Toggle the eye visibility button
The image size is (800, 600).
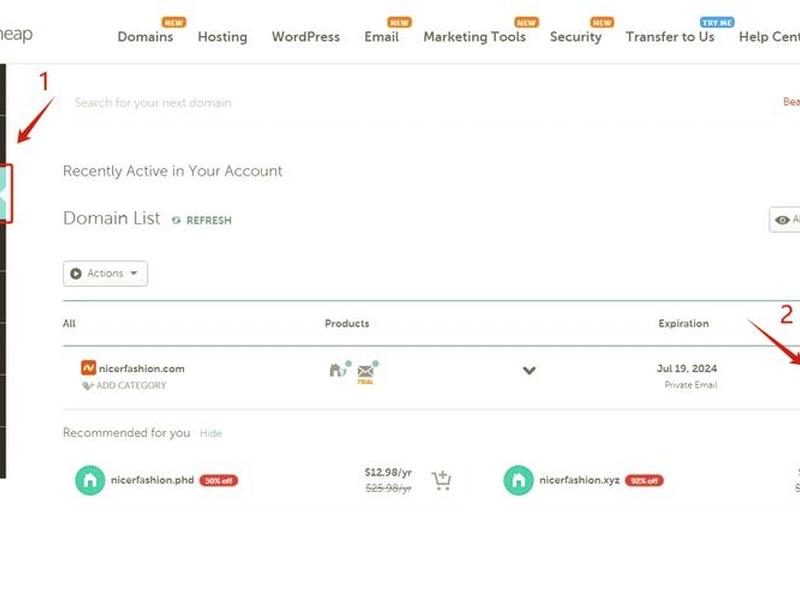pyautogui.click(x=784, y=220)
